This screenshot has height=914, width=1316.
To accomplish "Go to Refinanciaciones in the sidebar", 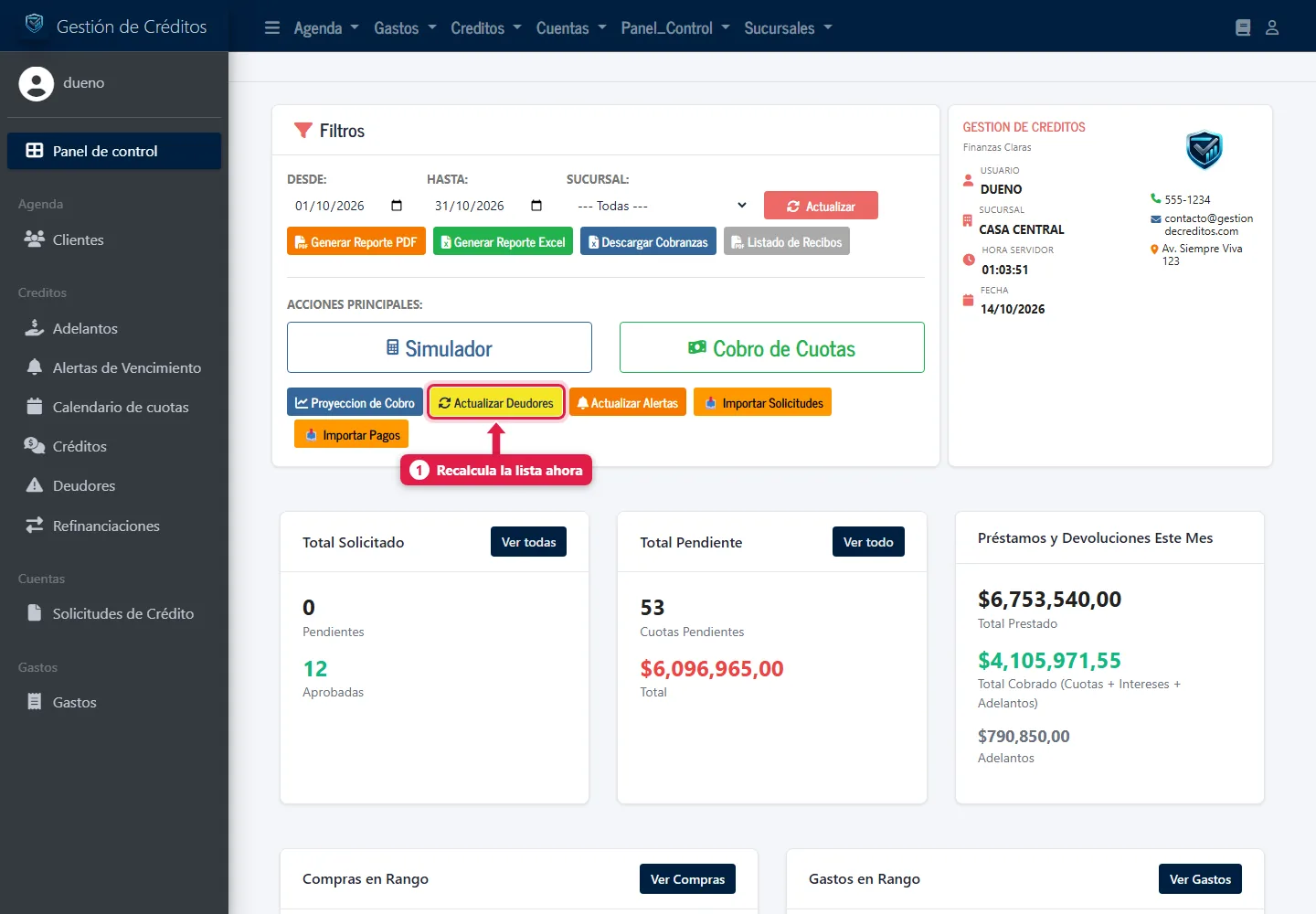I will coord(114,526).
